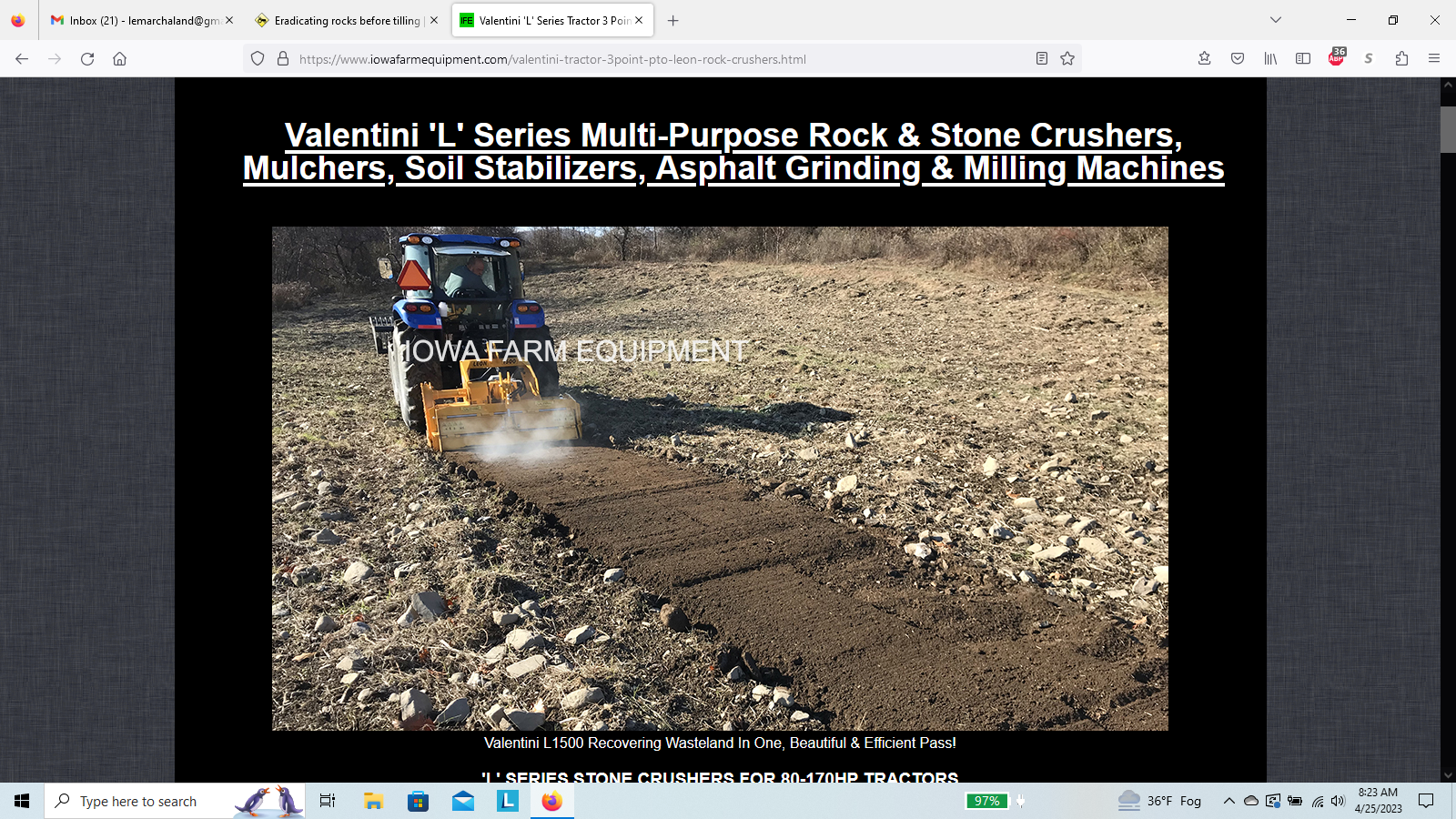Click 'L' Series Stone Crushers heading
Image resolution: width=1456 pixels, height=819 pixels.
tap(720, 778)
